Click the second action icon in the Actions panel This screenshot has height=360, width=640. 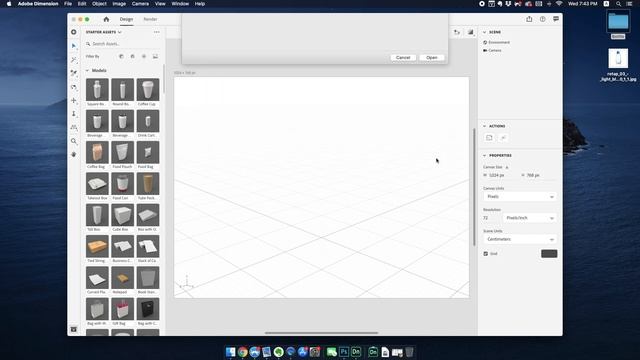click(503, 138)
